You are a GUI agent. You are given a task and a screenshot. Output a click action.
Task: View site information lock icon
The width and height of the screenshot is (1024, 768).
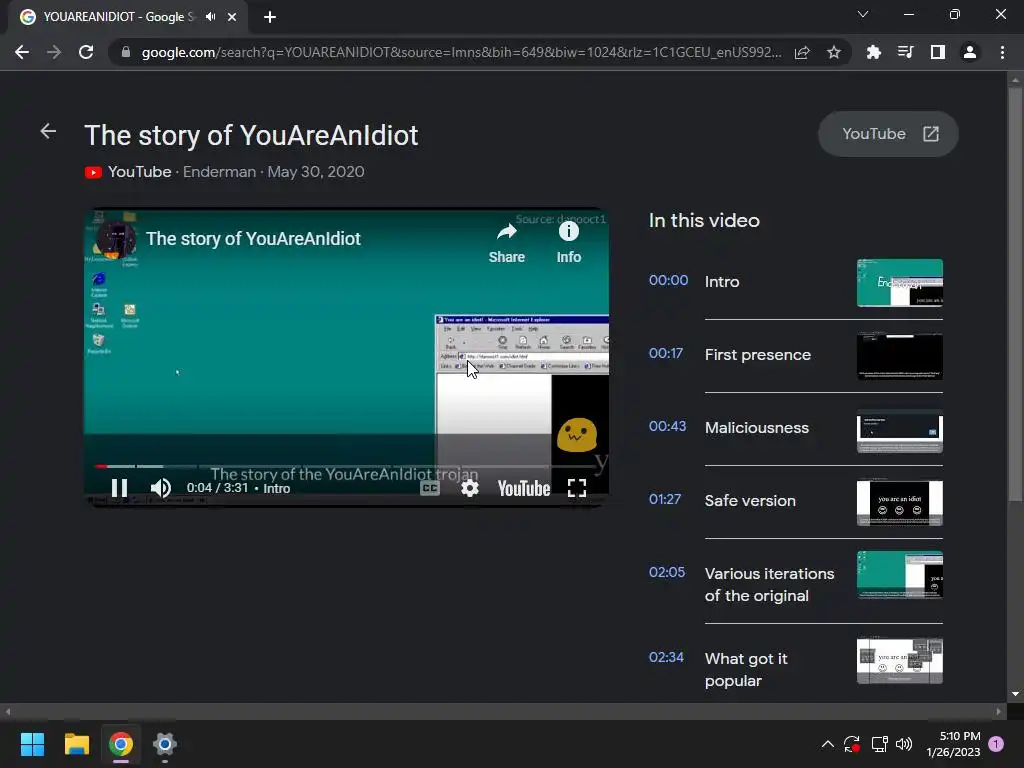click(126, 52)
